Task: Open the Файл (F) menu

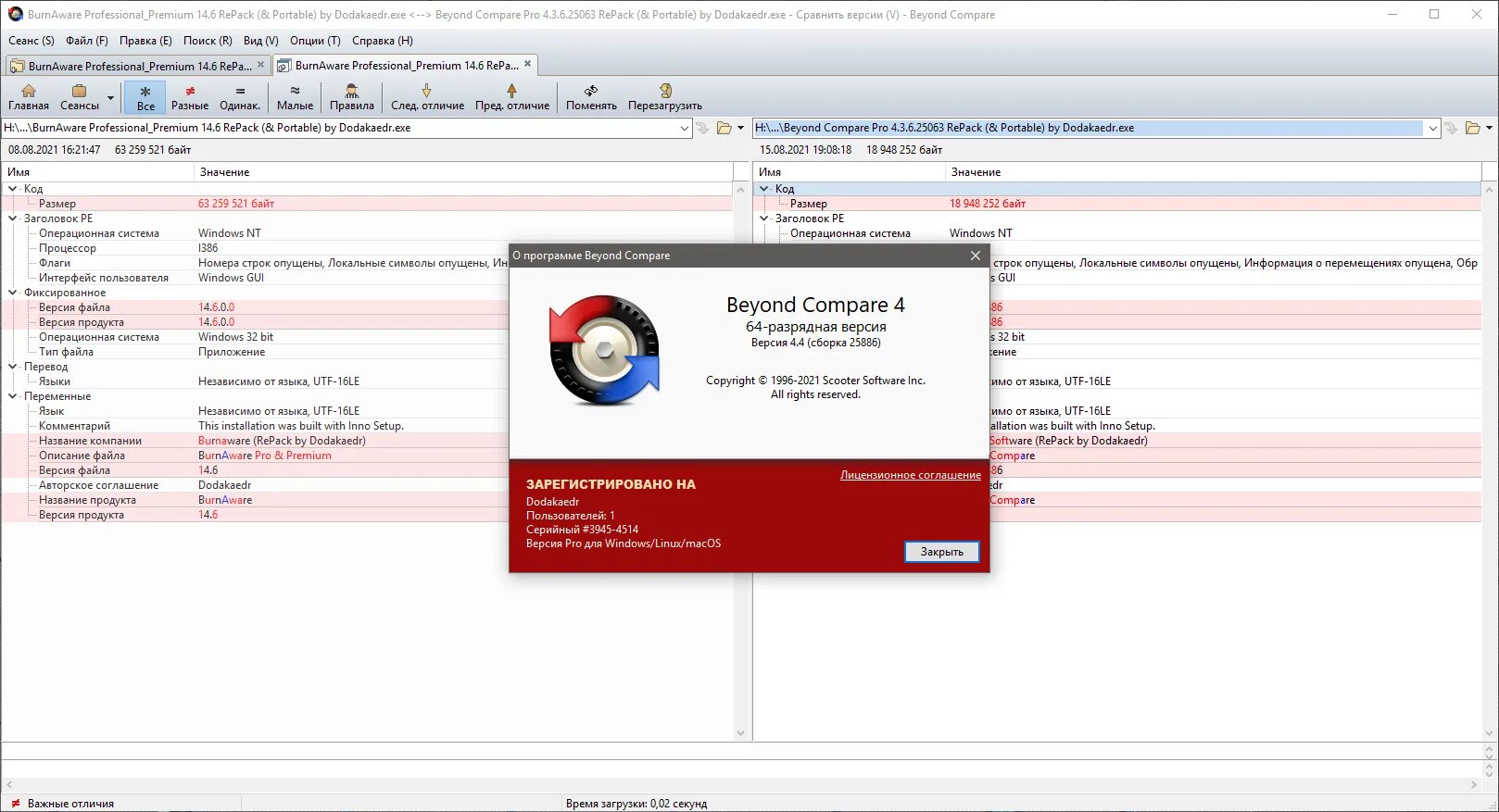Action: tap(87, 41)
